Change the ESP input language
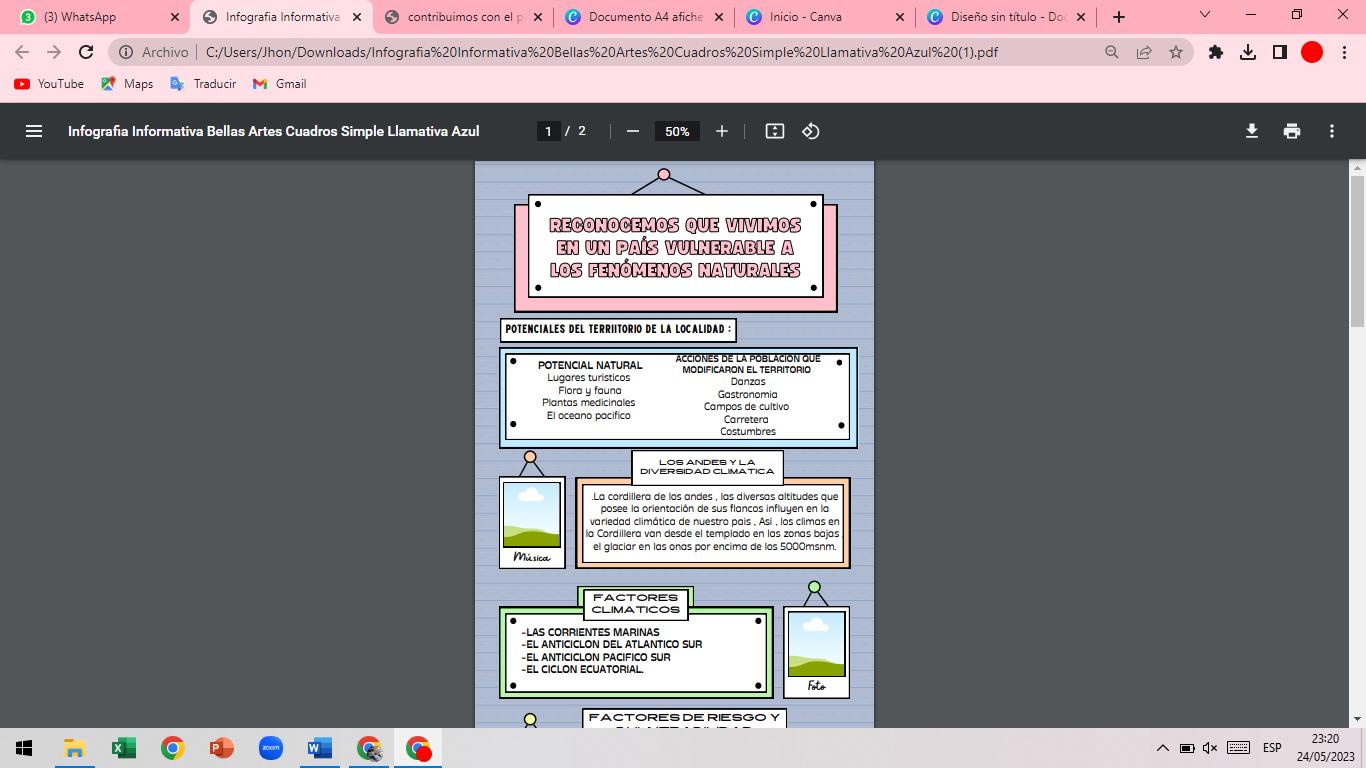Screen dimensions: 1366x768 [x=1272, y=748]
